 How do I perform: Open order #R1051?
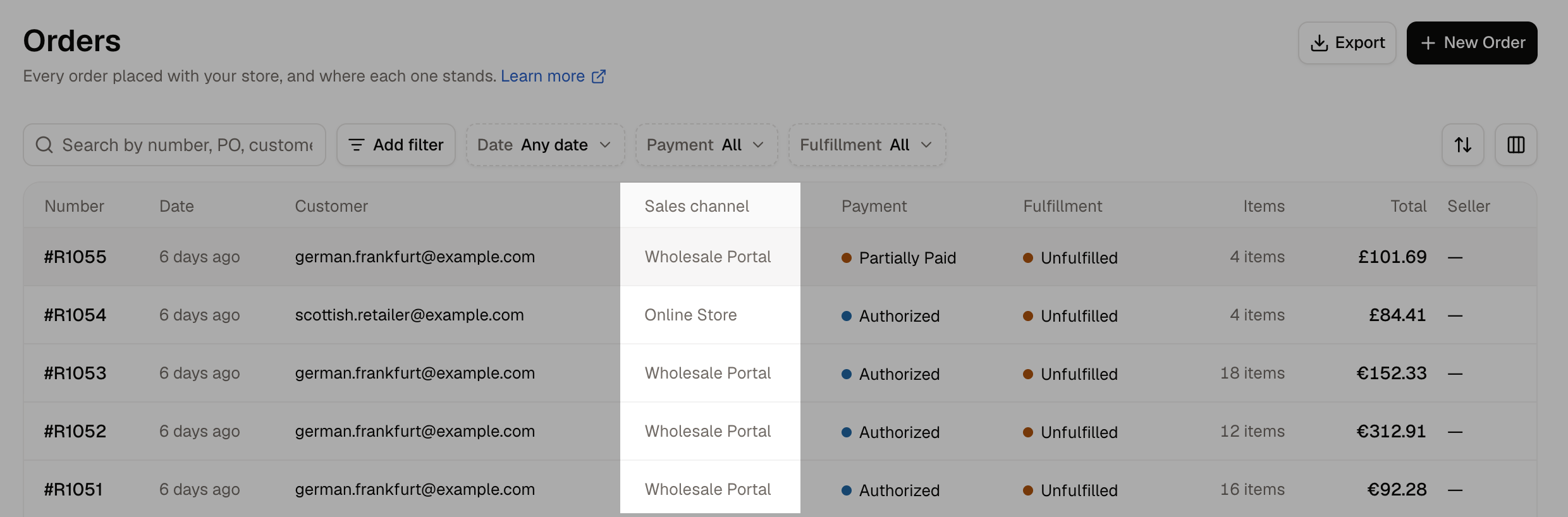pyautogui.click(x=73, y=489)
